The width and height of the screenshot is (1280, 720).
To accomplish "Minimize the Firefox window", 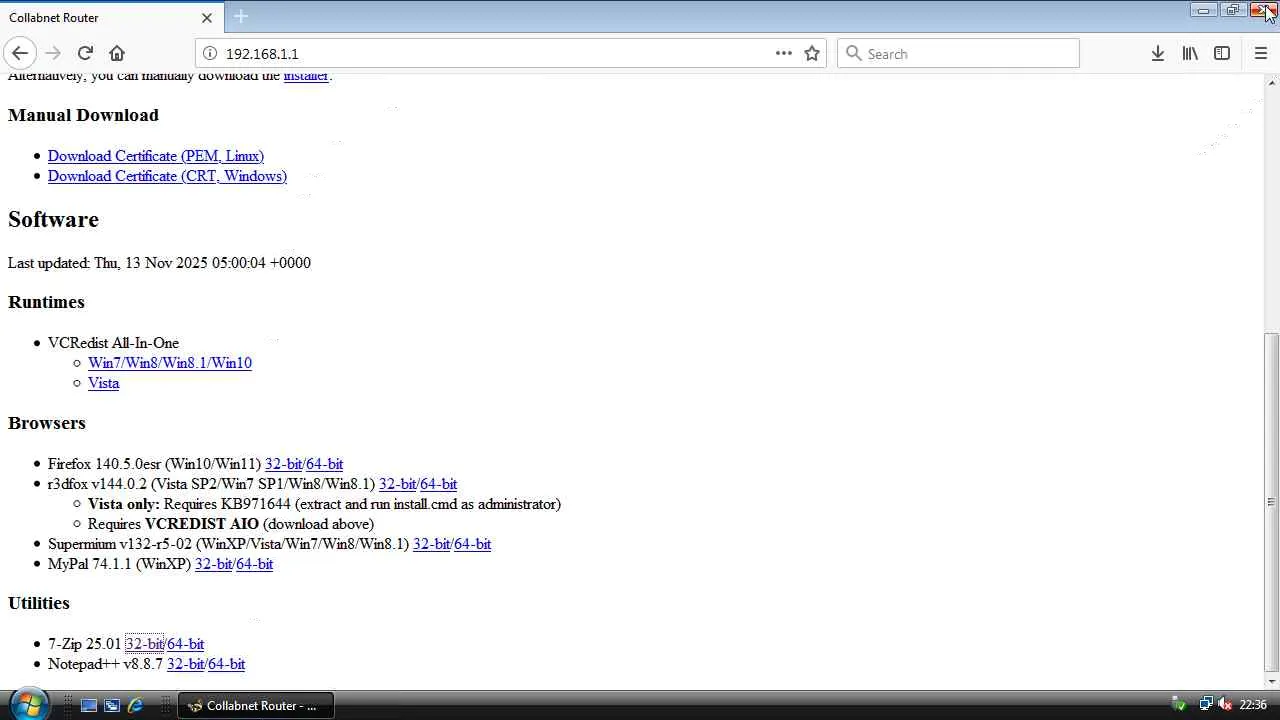I will pos(1203,10).
